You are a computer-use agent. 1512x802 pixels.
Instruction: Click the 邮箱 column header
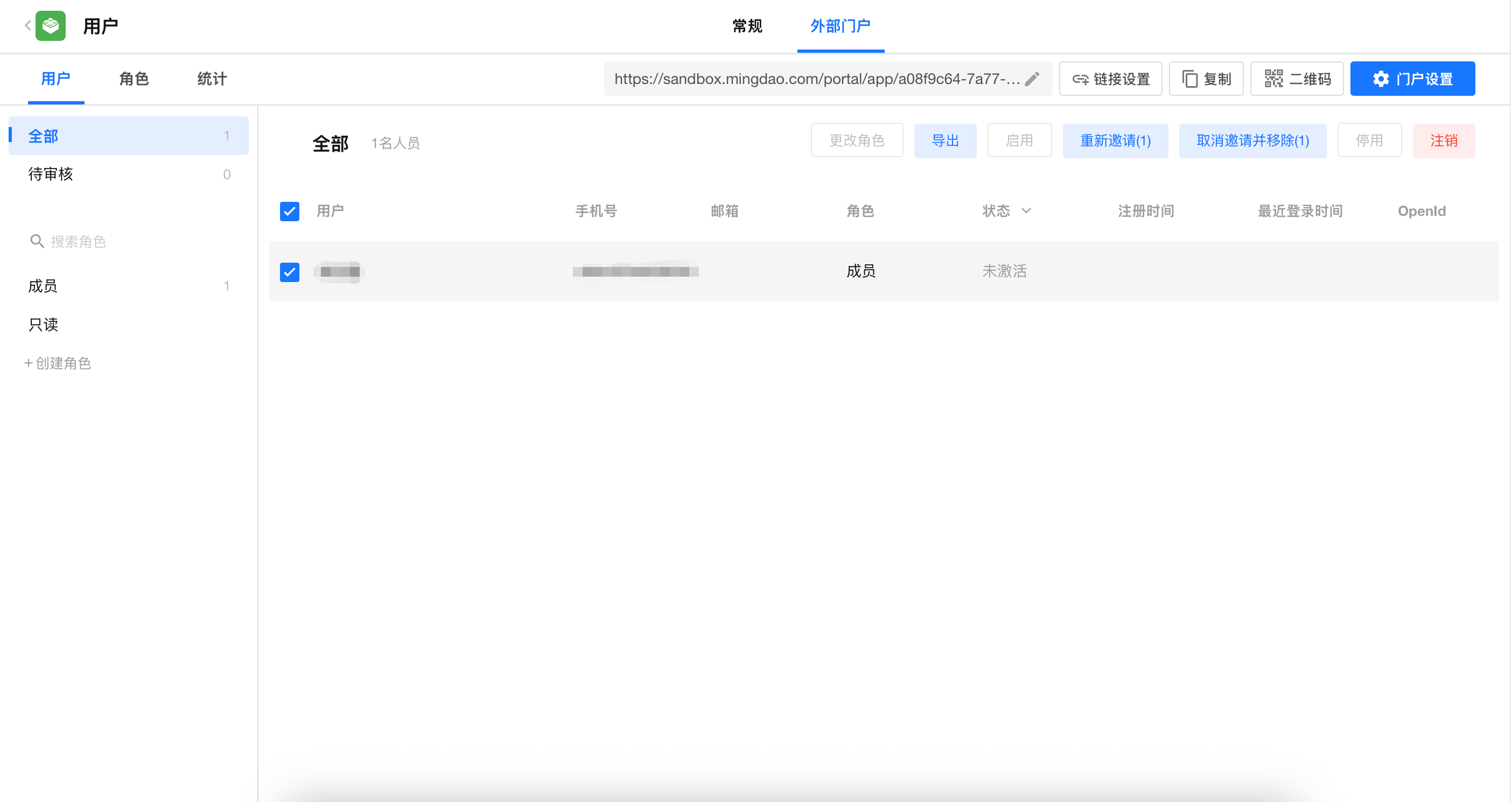click(724, 210)
